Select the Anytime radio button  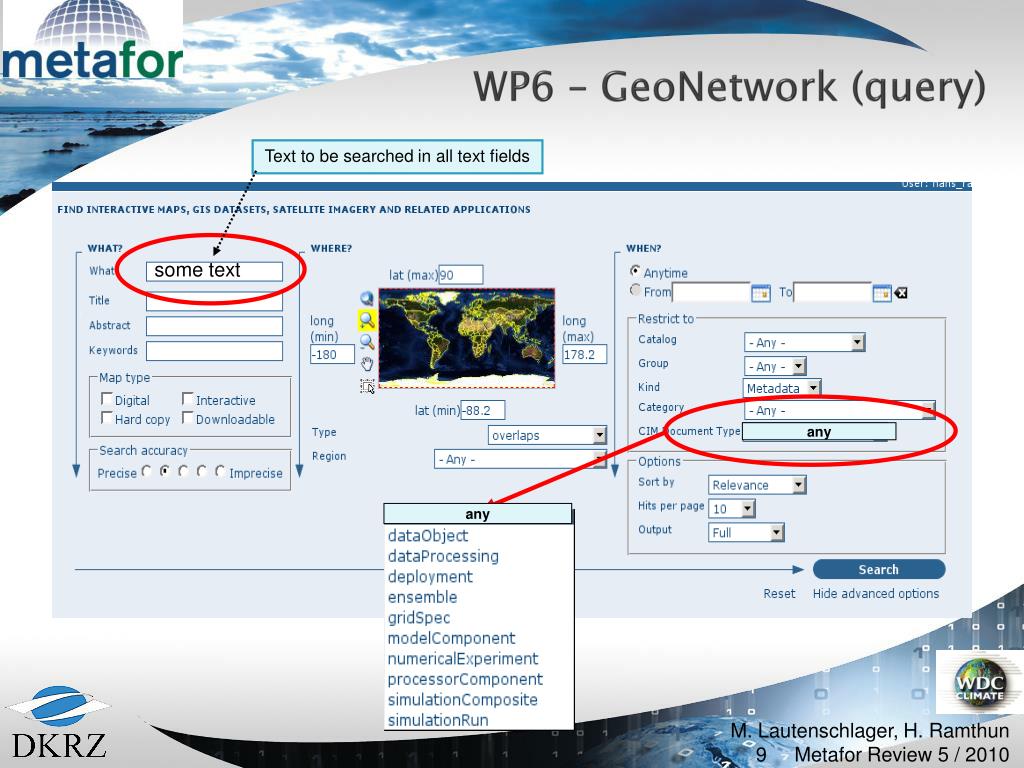(635, 270)
